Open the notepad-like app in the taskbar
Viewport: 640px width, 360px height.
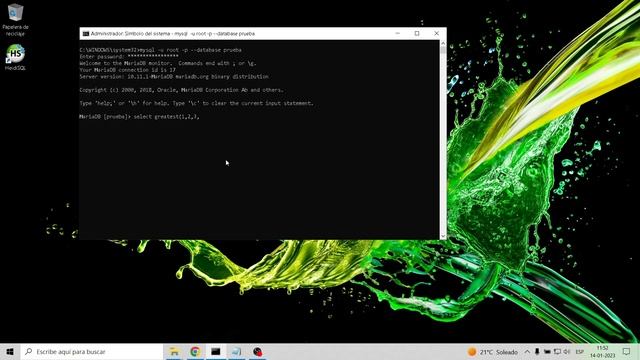[x=236, y=351]
